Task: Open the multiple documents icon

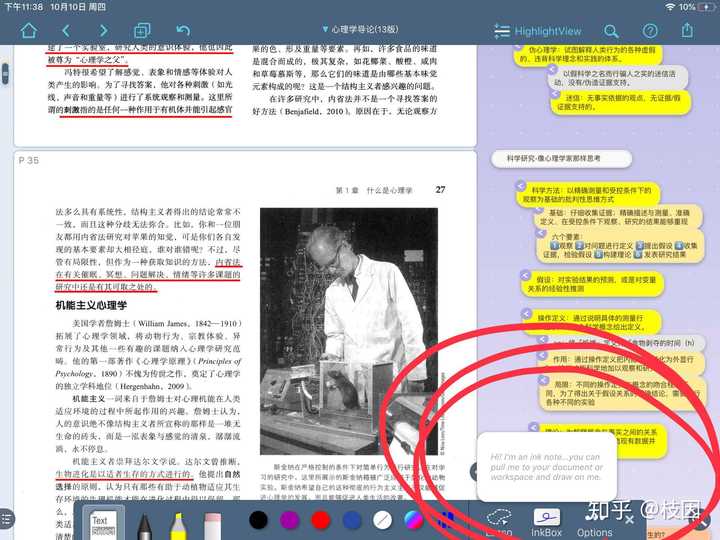Action: tap(142, 31)
